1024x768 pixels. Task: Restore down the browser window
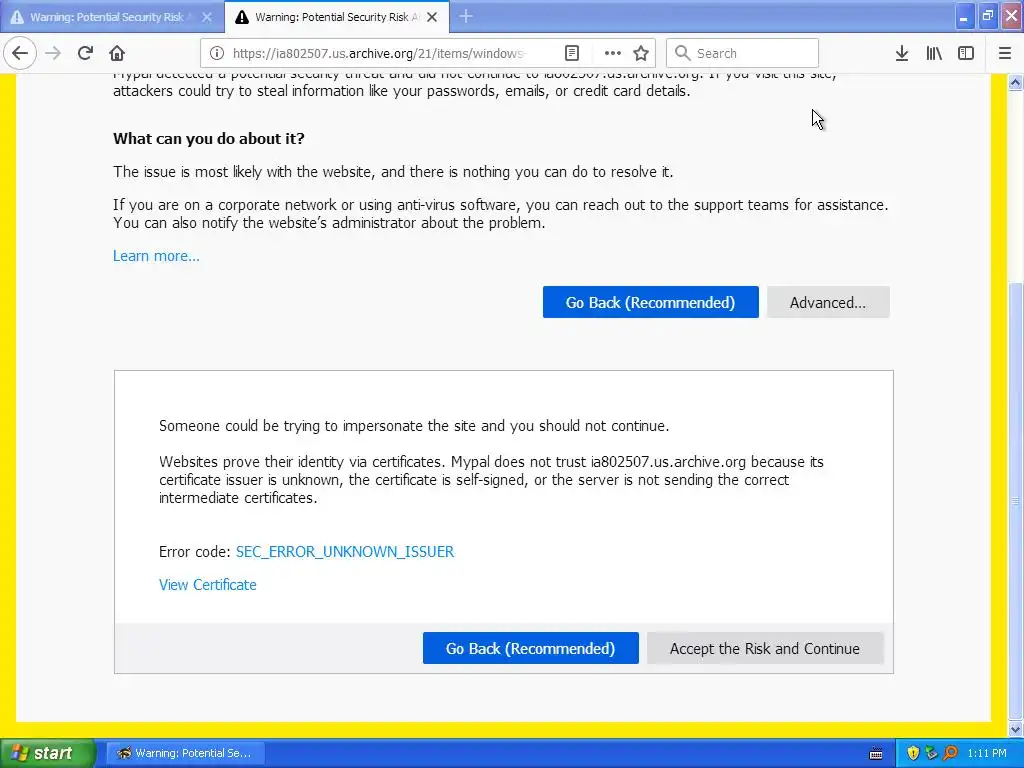pyautogui.click(x=988, y=16)
